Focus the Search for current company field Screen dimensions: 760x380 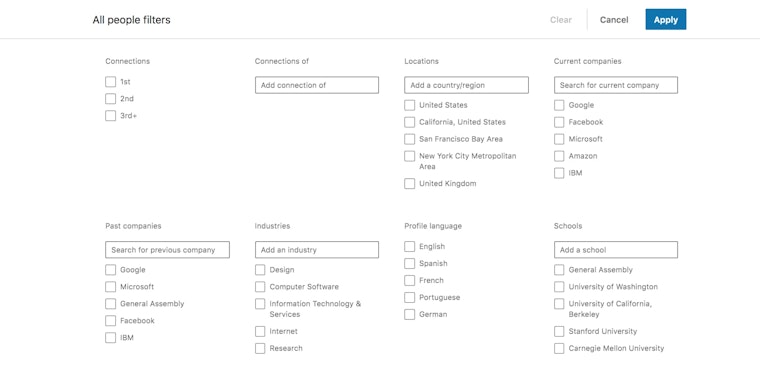pos(616,85)
